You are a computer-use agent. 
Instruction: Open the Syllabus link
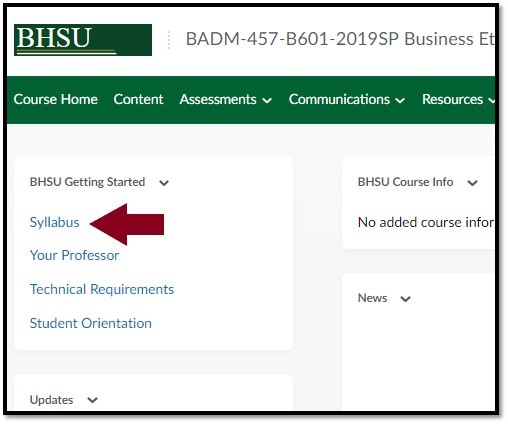click(x=55, y=222)
